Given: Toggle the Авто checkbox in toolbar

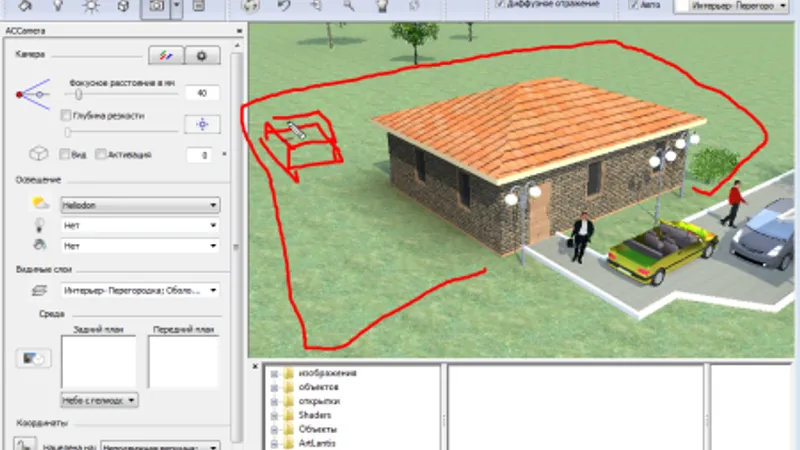Looking at the screenshot, I should pyautogui.click(x=633, y=4).
